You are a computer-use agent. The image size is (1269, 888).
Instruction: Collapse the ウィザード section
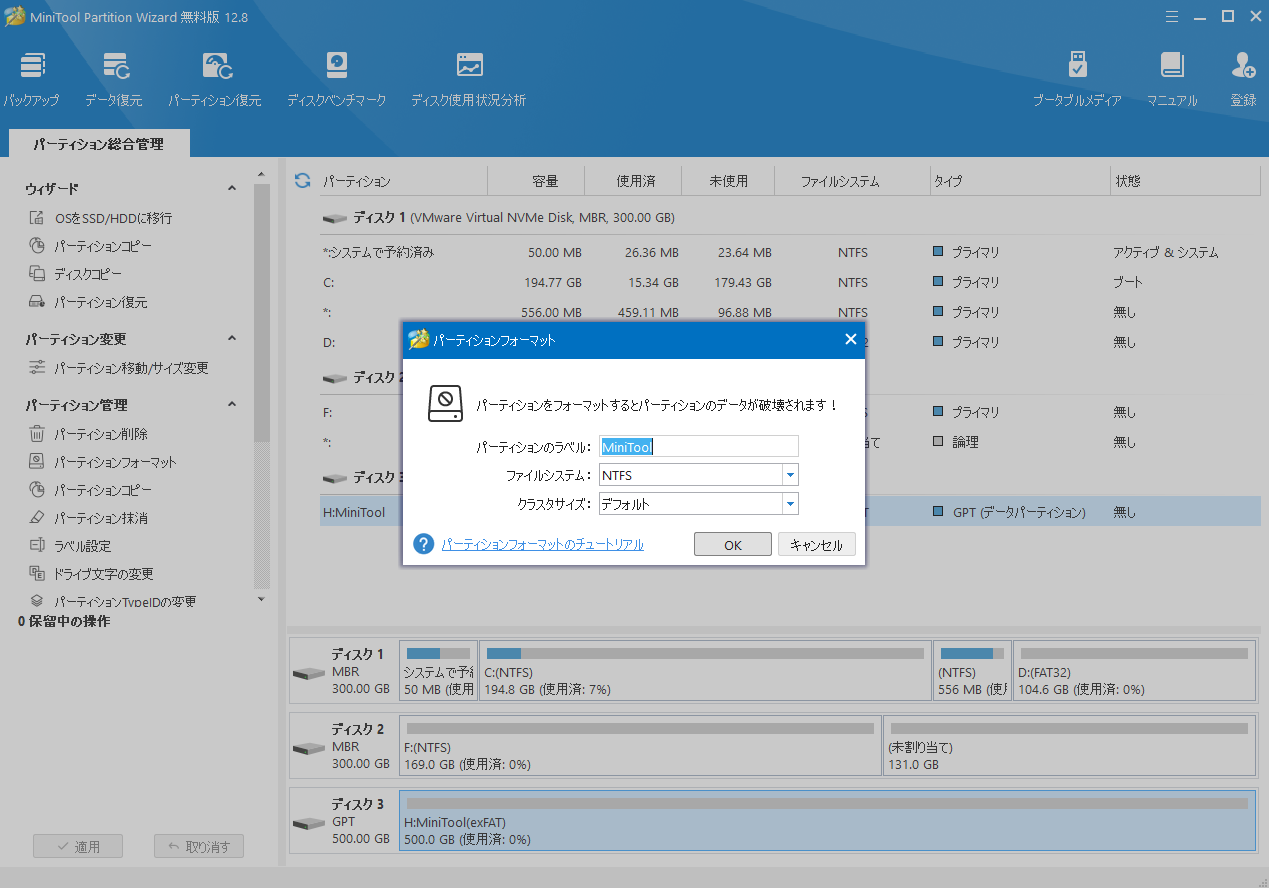[x=231, y=187]
